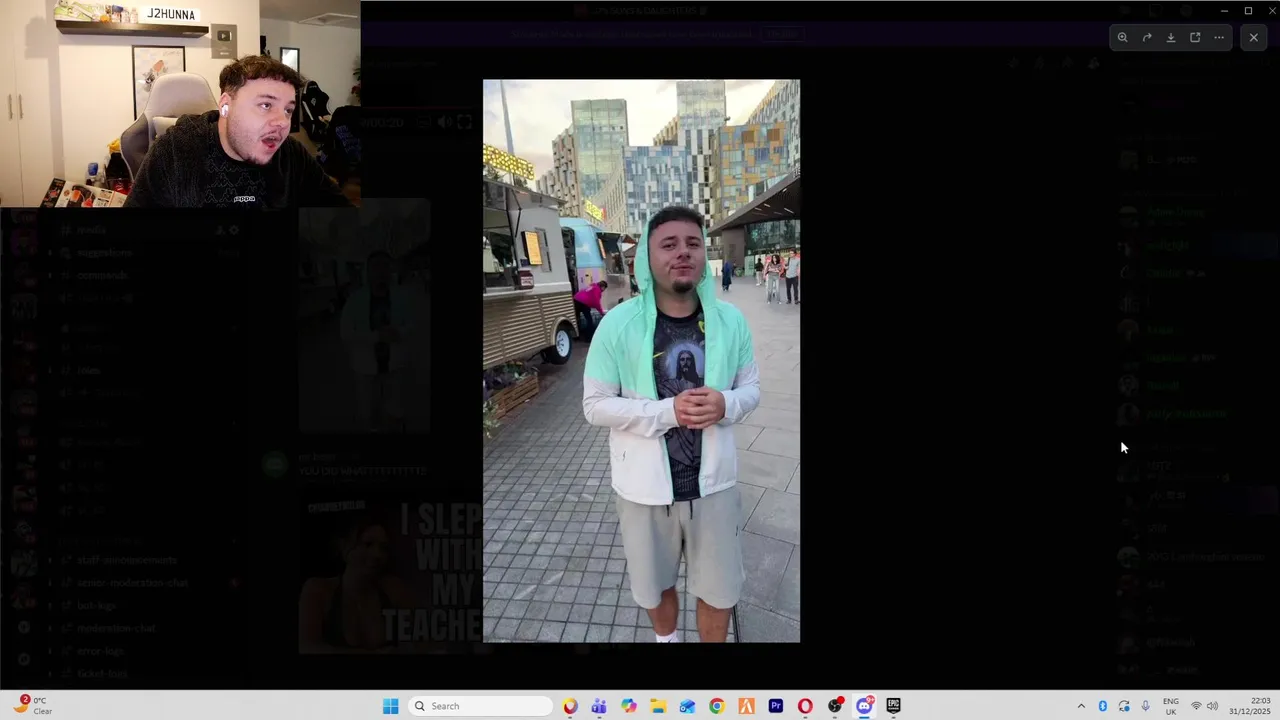Open File Explorer from the taskbar
Image resolution: width=1280 pixels, height=720 pixels.
pos(658,706)
